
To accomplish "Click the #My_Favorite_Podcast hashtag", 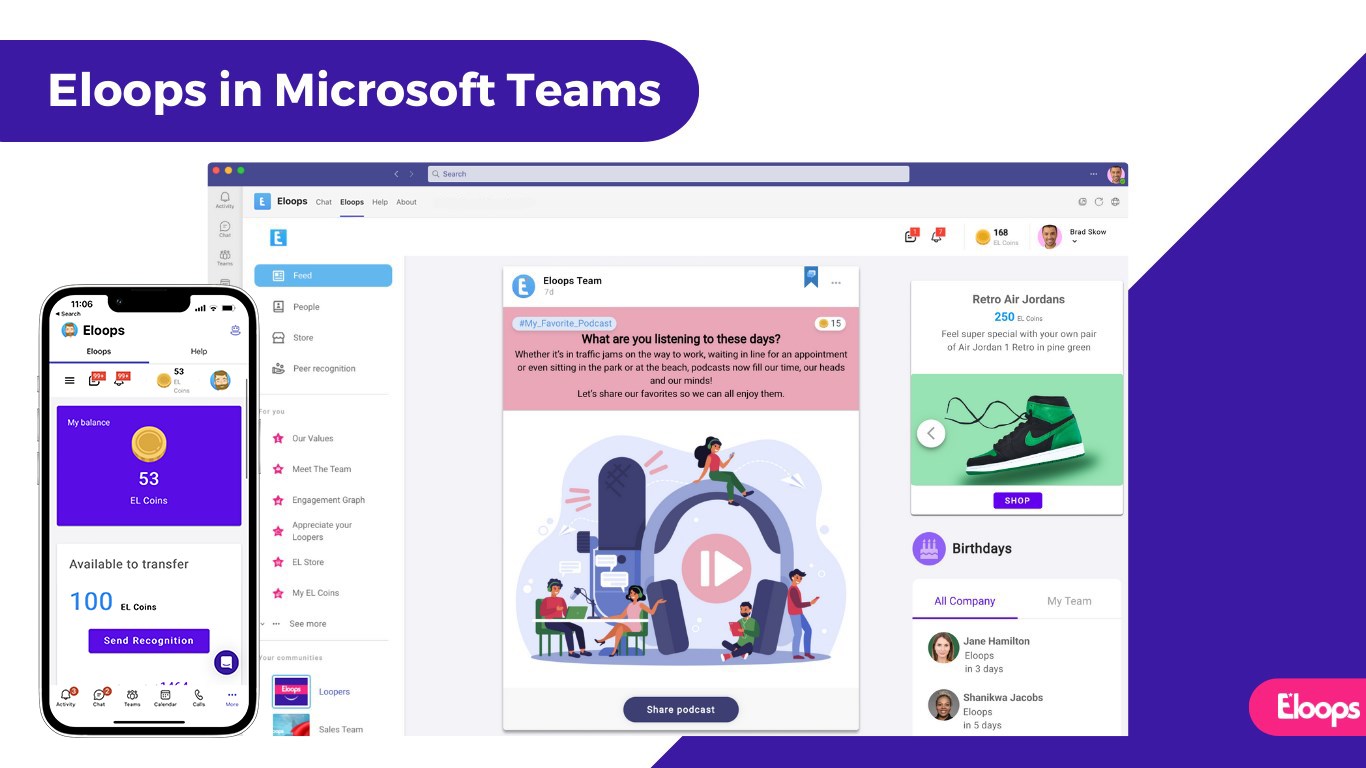I will 564,324.
